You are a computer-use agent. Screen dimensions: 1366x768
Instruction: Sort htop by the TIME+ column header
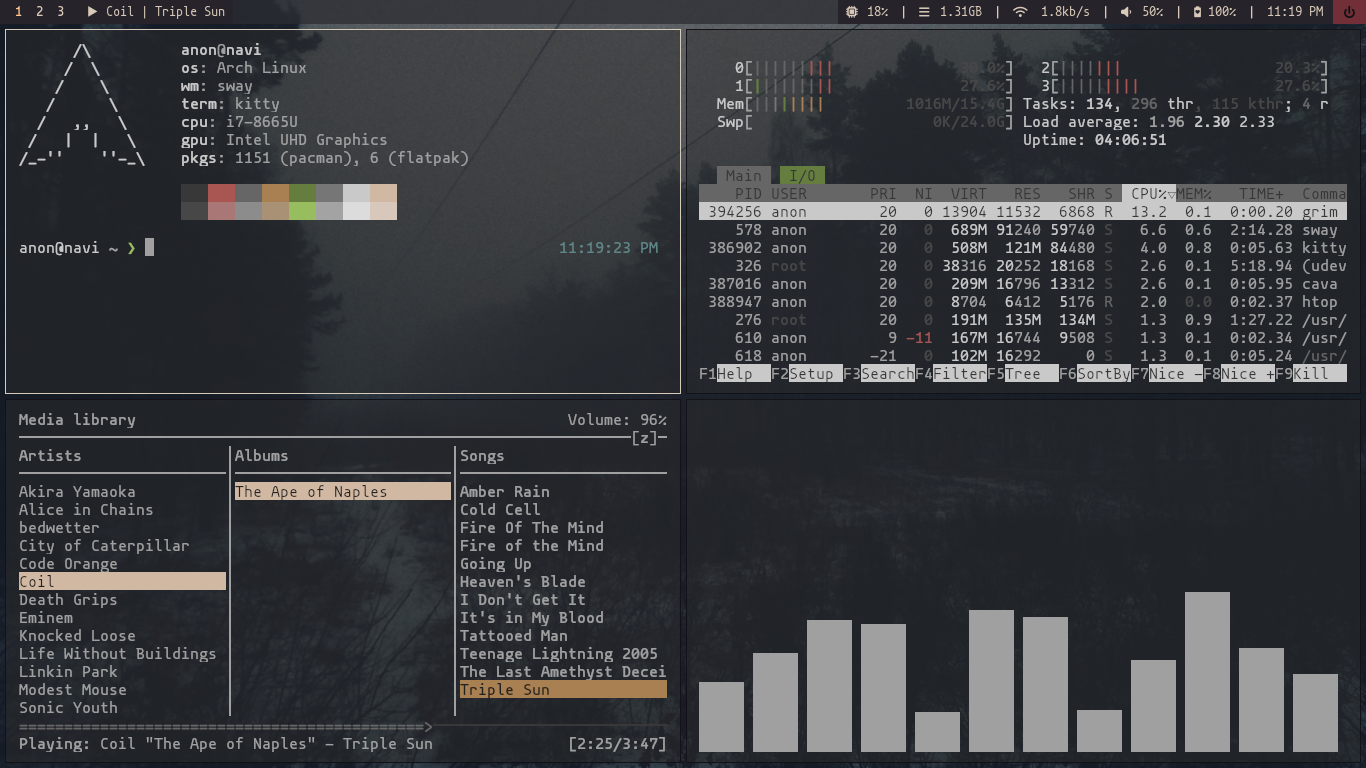click(1262, 194)
